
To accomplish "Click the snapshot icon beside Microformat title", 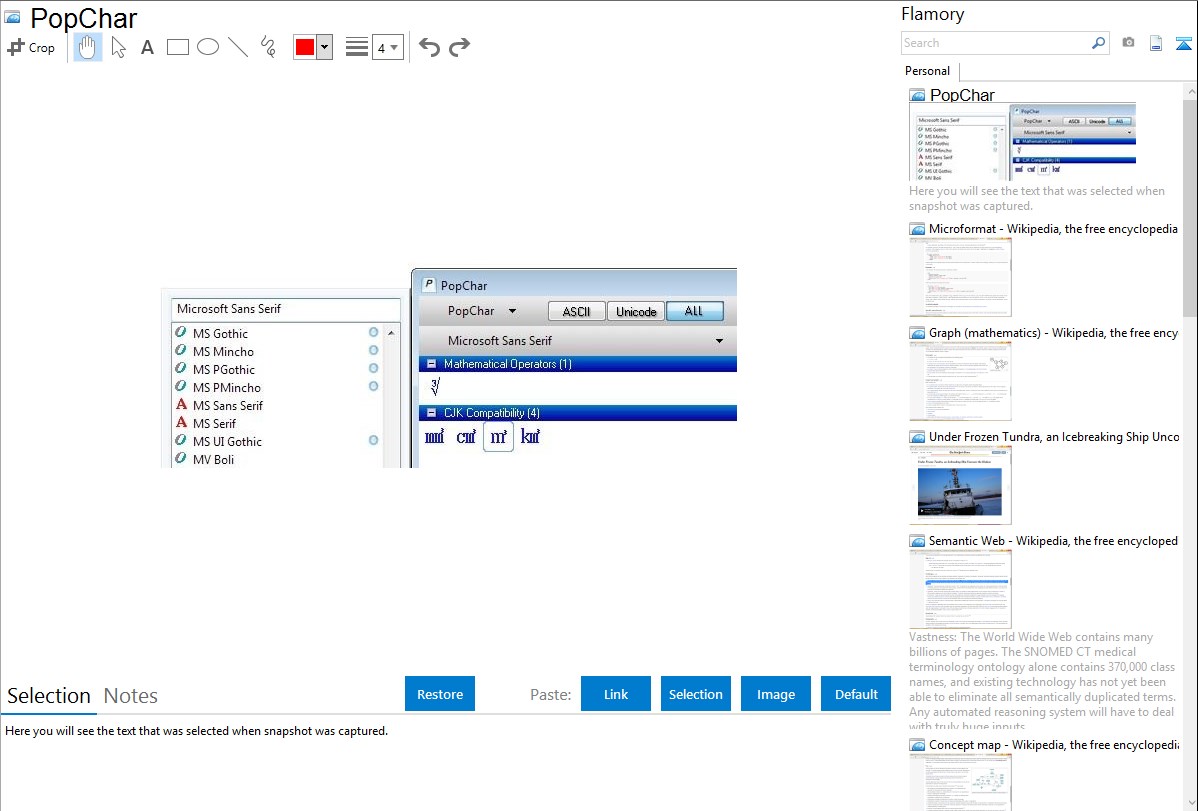I will pyautogui.click(x=917, y=229).
